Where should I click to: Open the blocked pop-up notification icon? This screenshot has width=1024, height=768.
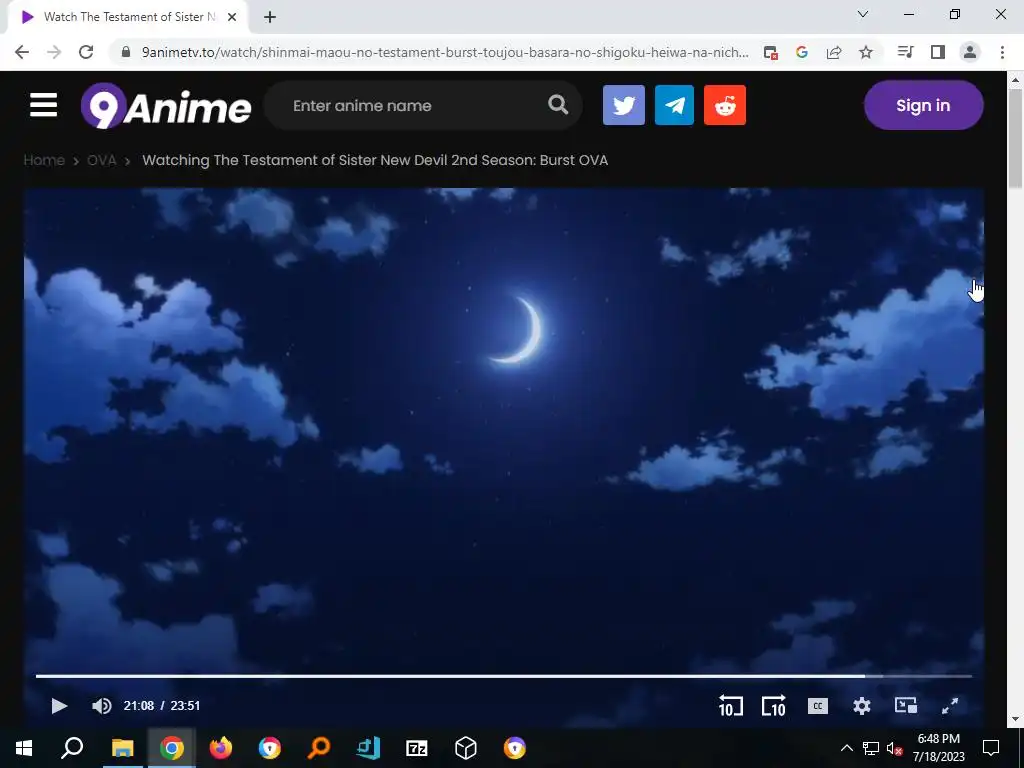click(x=771, y=52)
